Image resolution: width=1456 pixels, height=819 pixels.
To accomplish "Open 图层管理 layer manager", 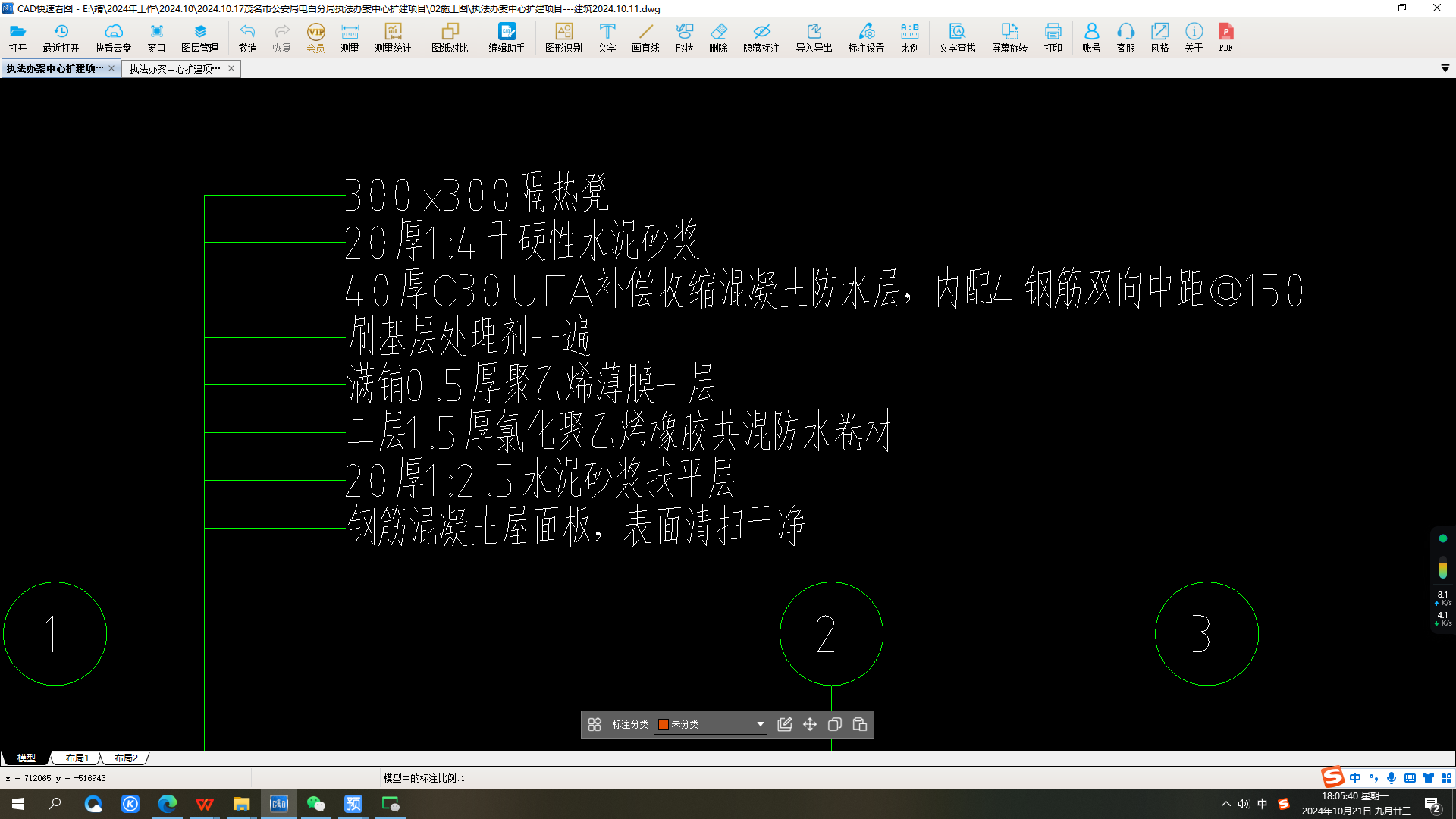I will click(x=199, y=37).
